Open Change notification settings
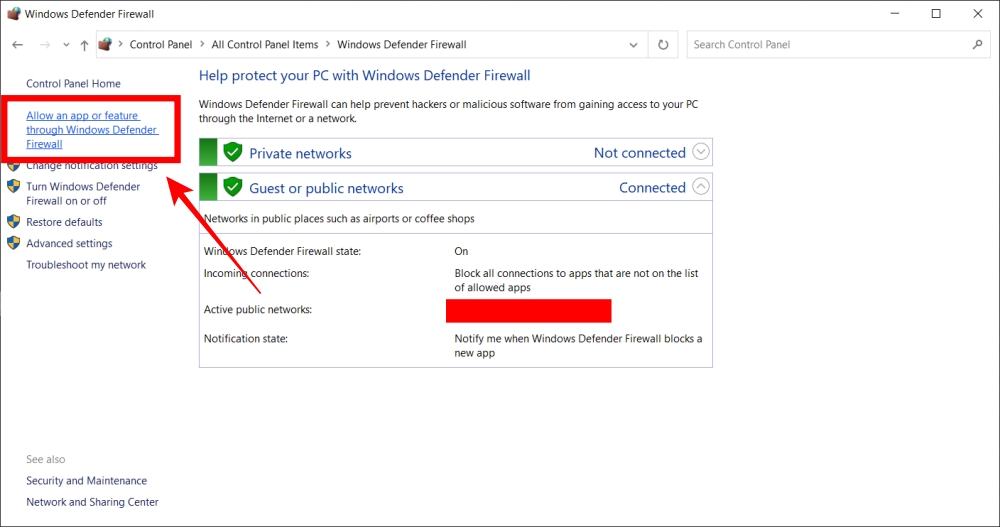Viewport: 1000px width, 527px height. point(92,166)
